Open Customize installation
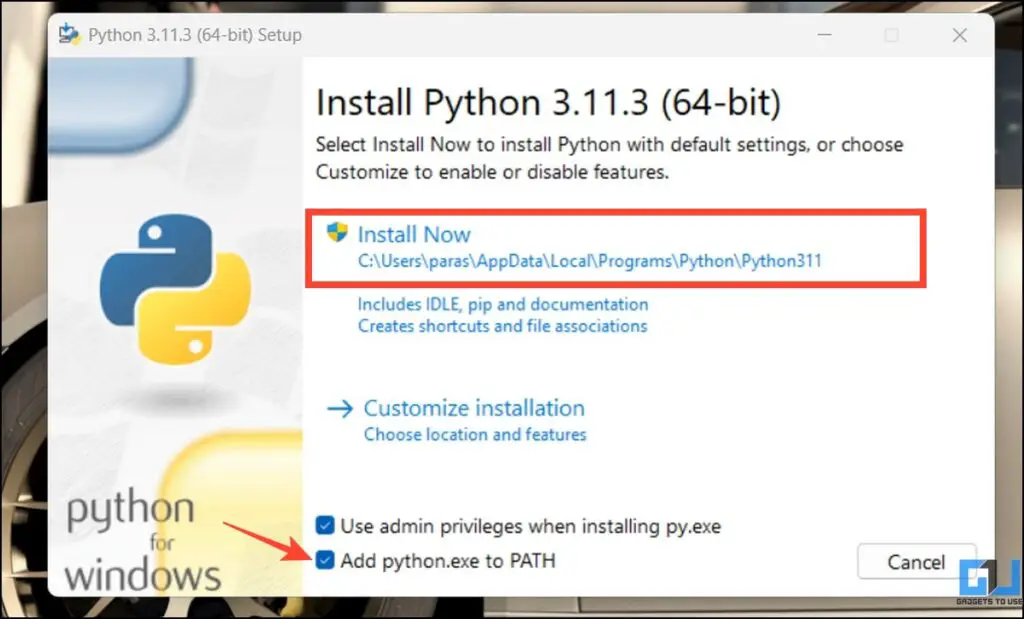The width and height of the screenshot is (1024, 619). (474, 408)
